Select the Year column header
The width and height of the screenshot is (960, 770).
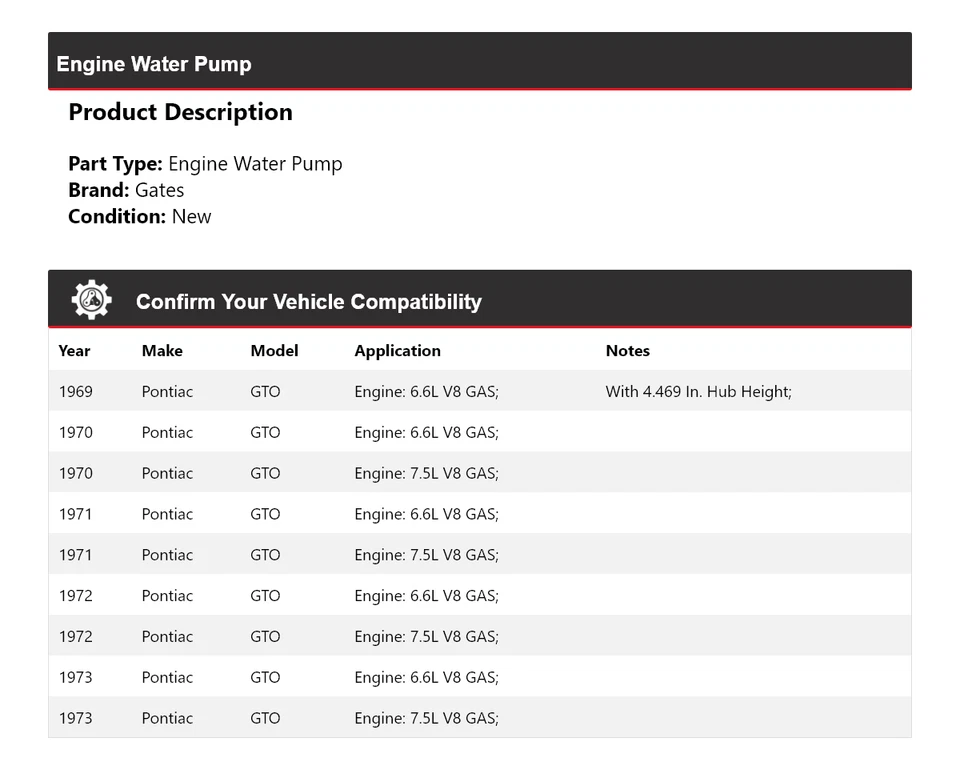pyautogui.click(x=74, y=351)
